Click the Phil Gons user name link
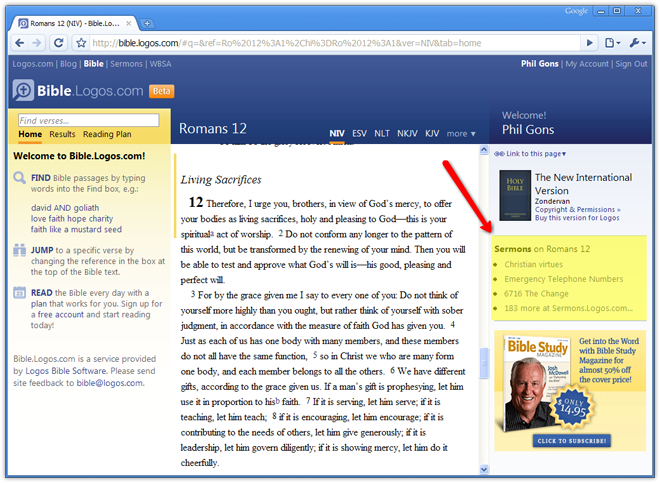660x483 pixels. (540, 64)
